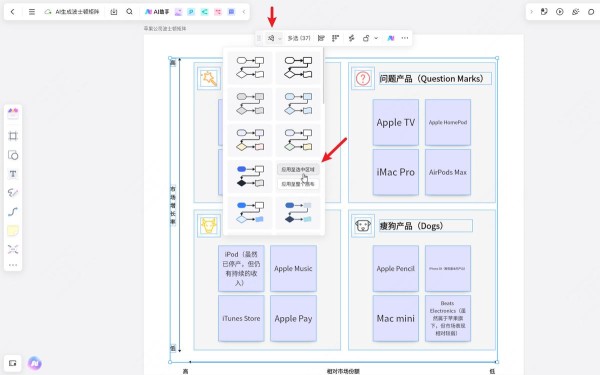Screen dimensions: 600x375
Task: Click the pink flowchart tool icon
Action: point(218,12)
